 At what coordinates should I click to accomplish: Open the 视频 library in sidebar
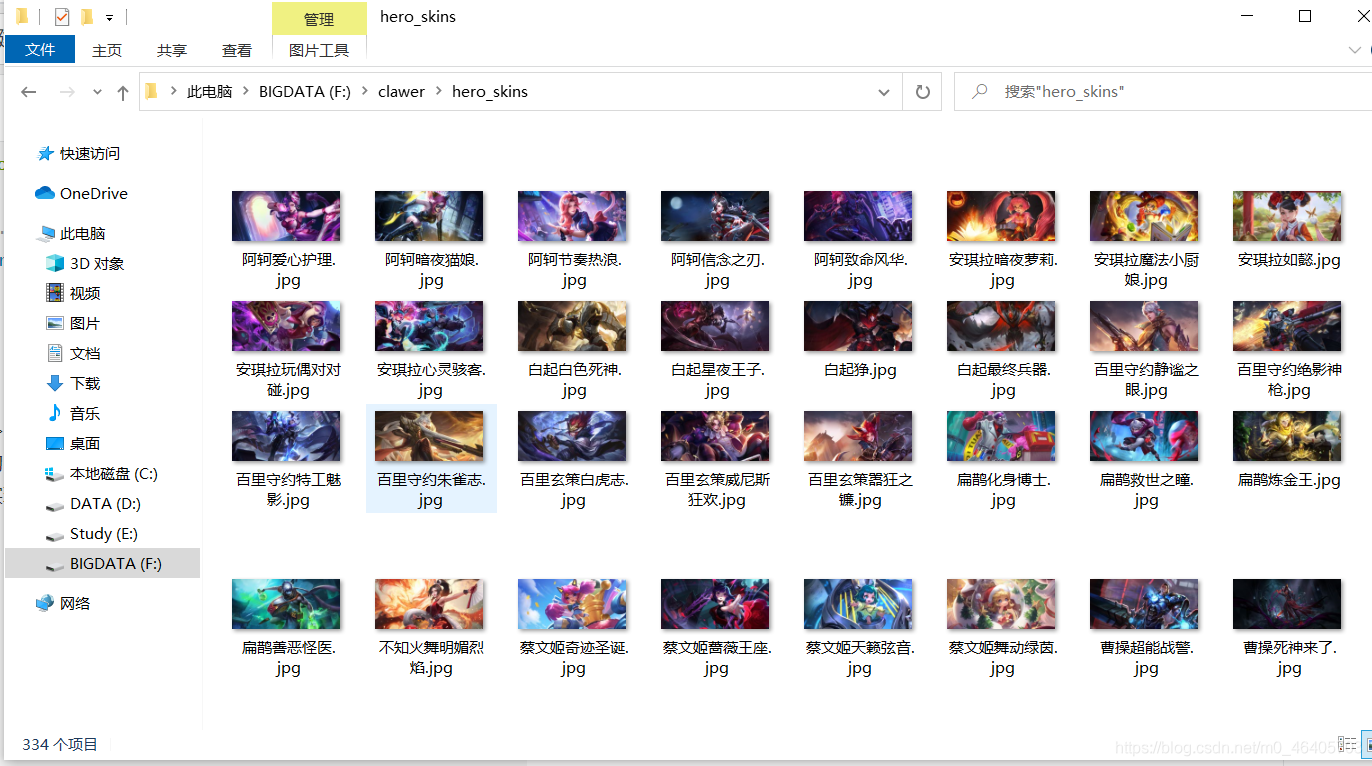[x=73, y=293]
